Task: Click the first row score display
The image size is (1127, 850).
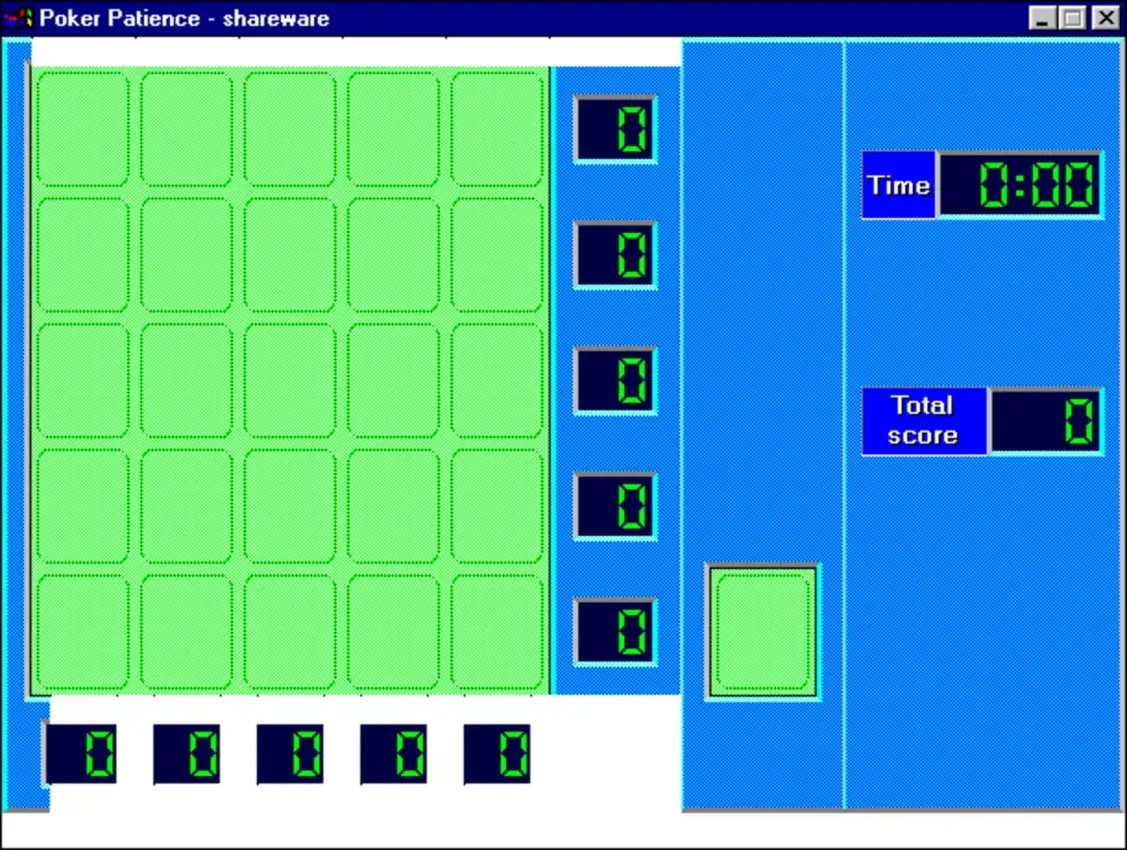Action: tap(615, 129)
